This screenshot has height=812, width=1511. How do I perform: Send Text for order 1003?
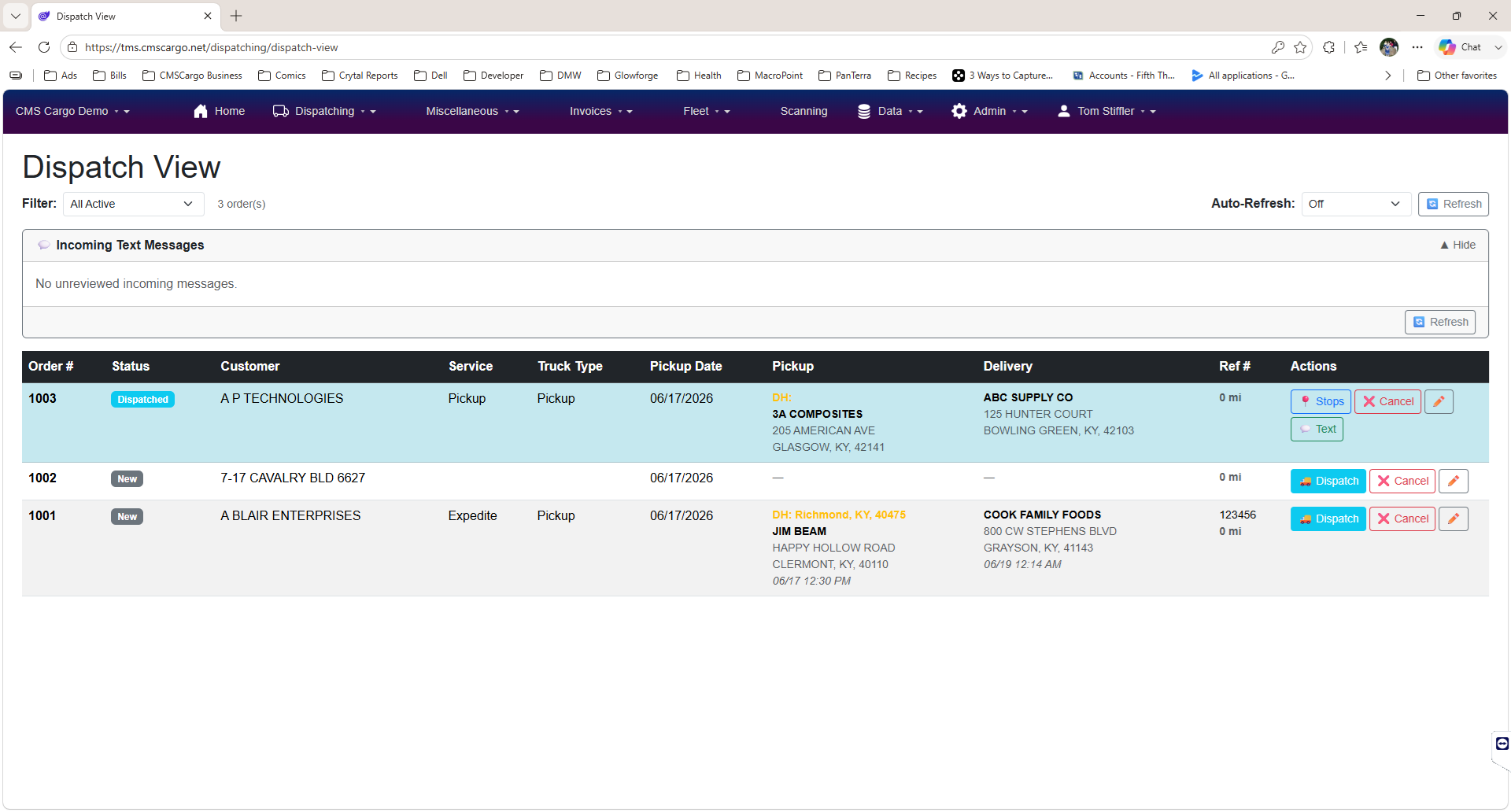point(1317,429)
